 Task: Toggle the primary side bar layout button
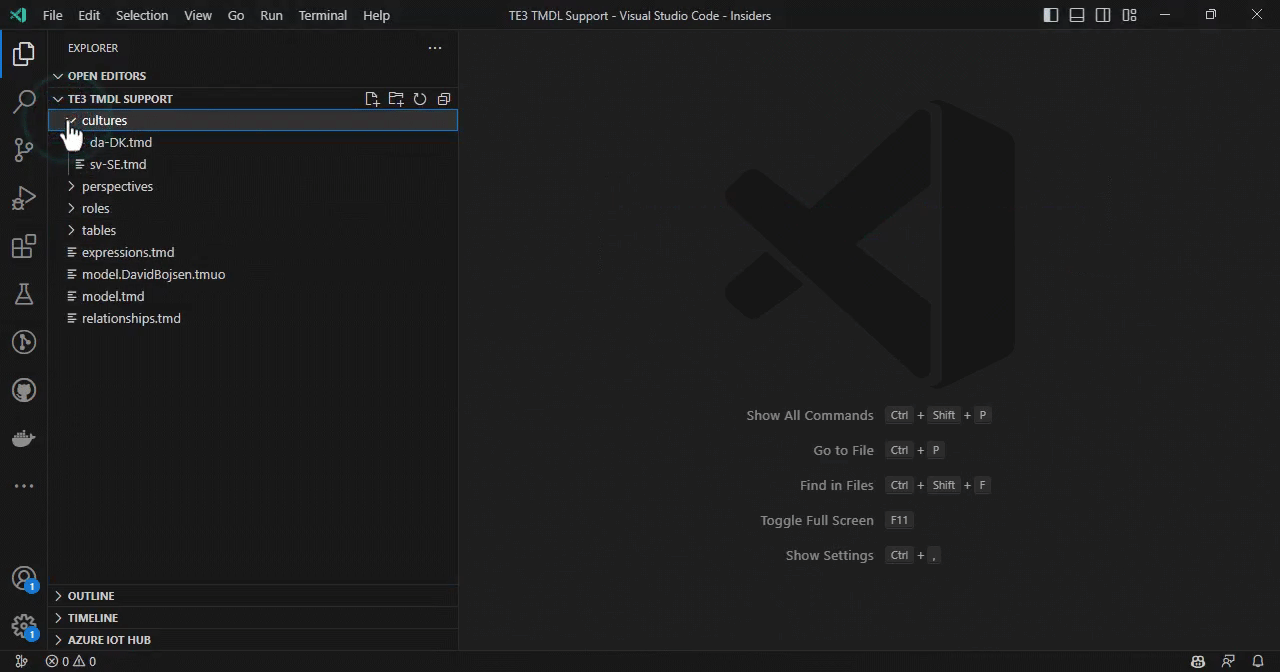tap(1051, 15)
